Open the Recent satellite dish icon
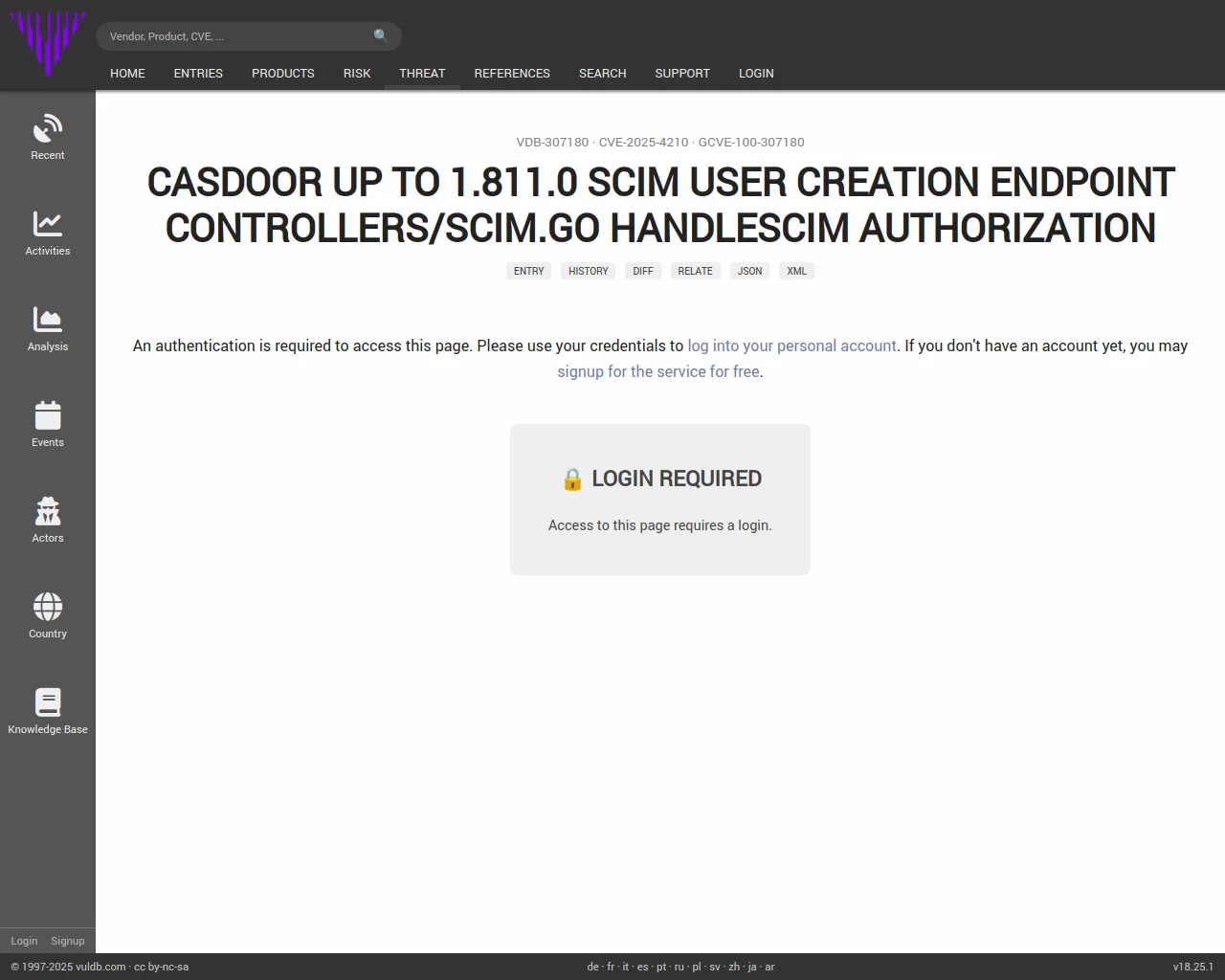The image size is (1225, 980). [x=48, y=128]
